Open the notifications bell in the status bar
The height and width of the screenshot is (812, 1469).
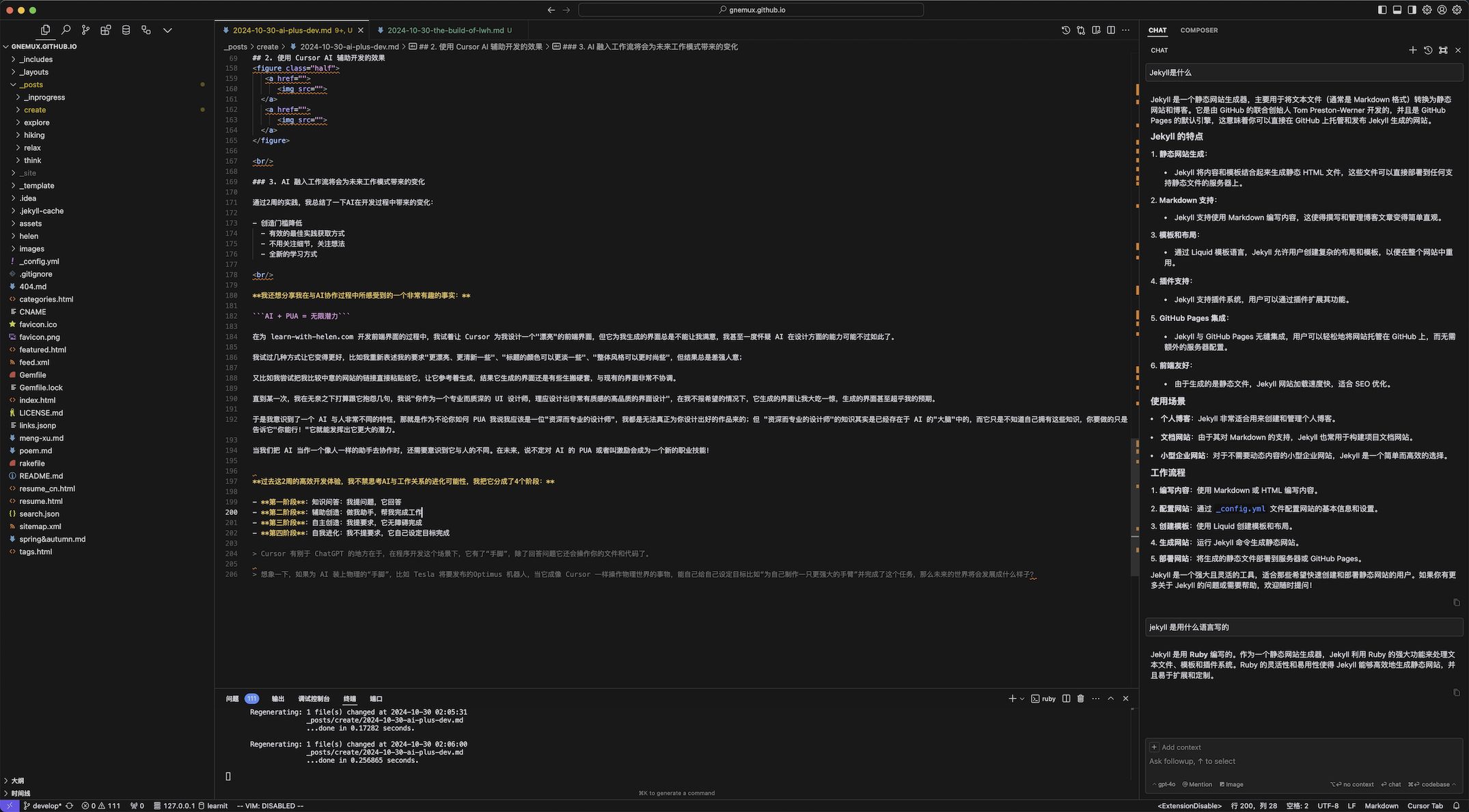(1456, 806)
